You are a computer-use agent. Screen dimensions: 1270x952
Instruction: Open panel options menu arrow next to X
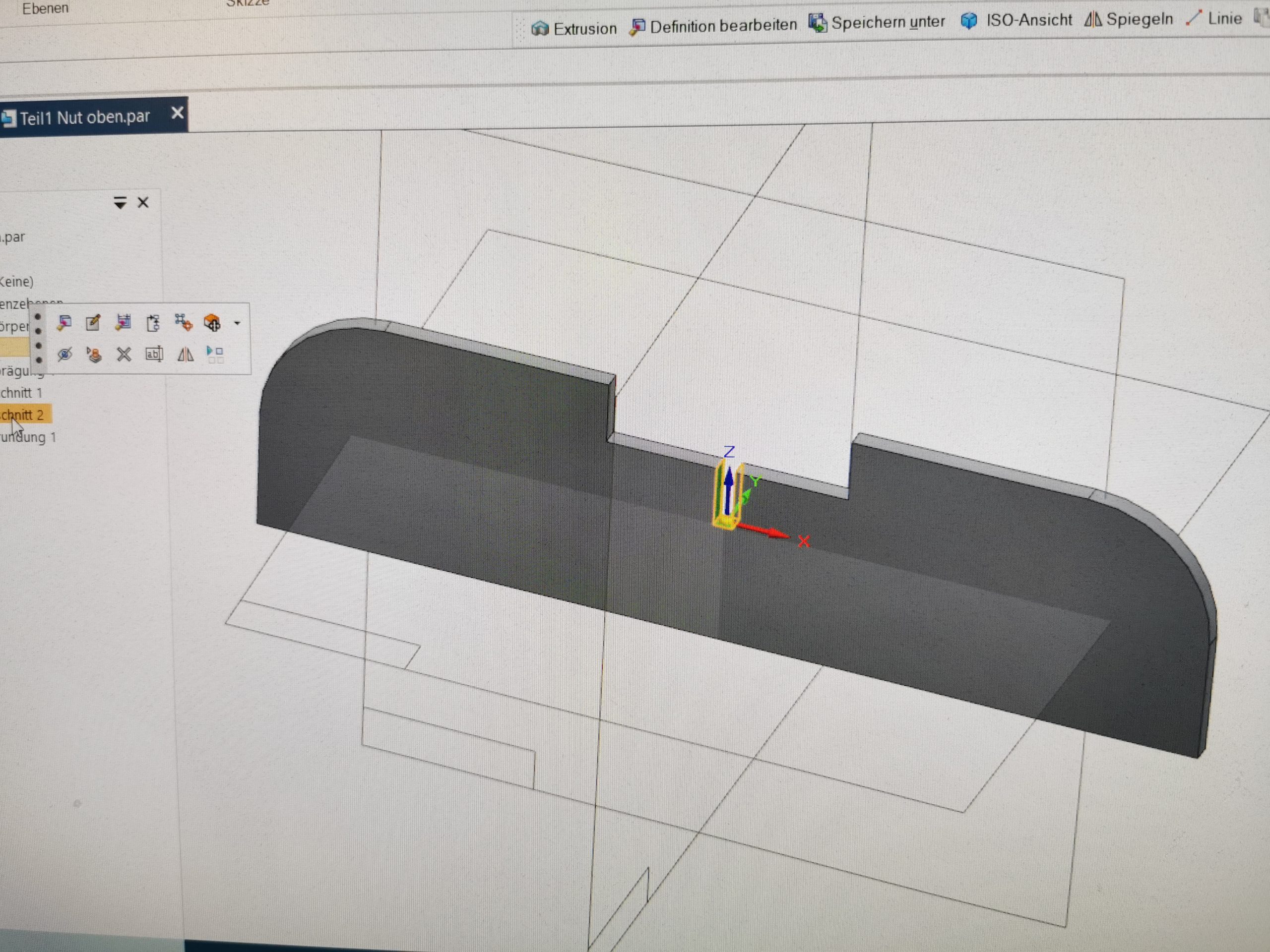(x=120, y=203)
